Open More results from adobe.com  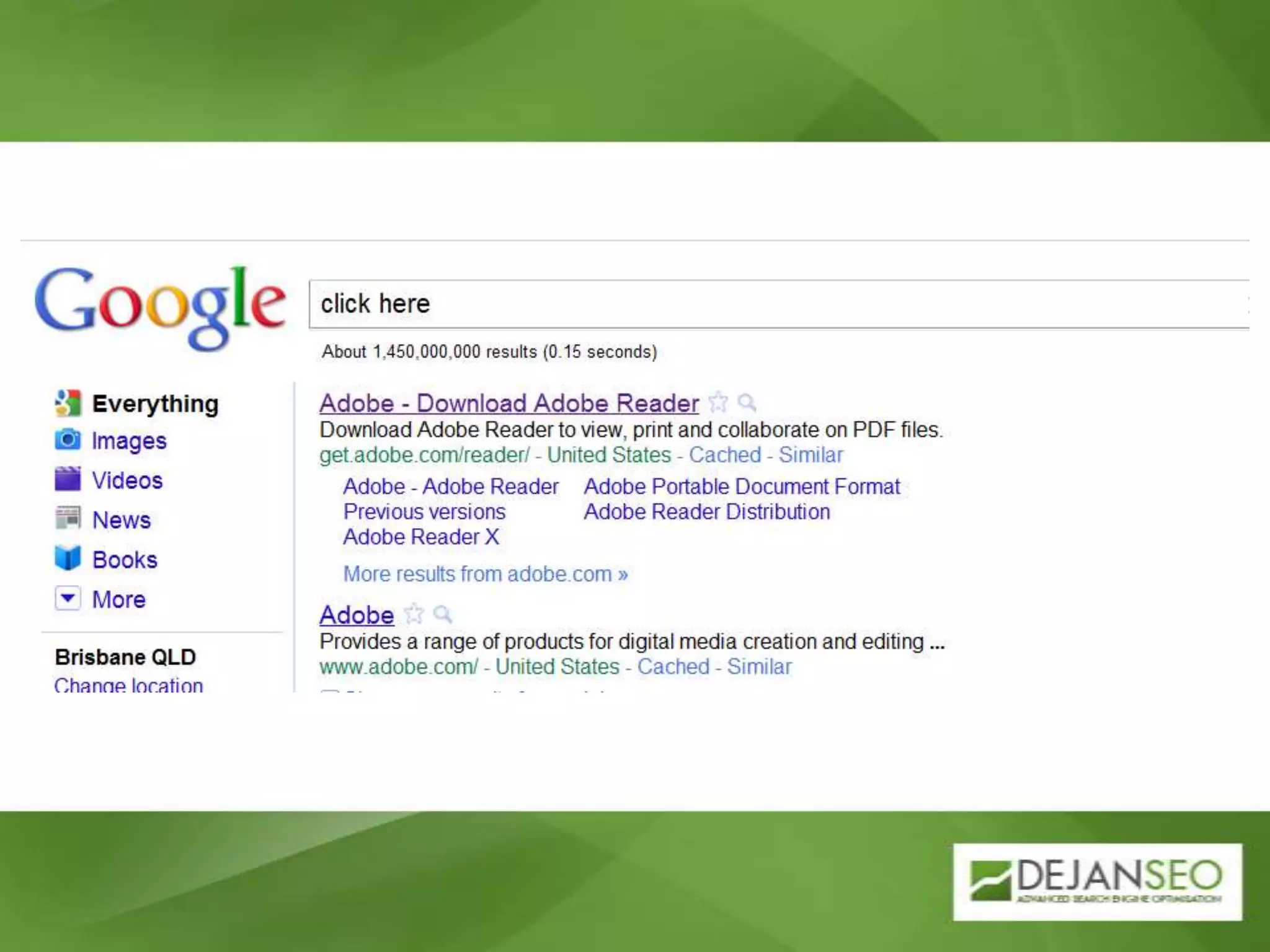click(486, 574)
